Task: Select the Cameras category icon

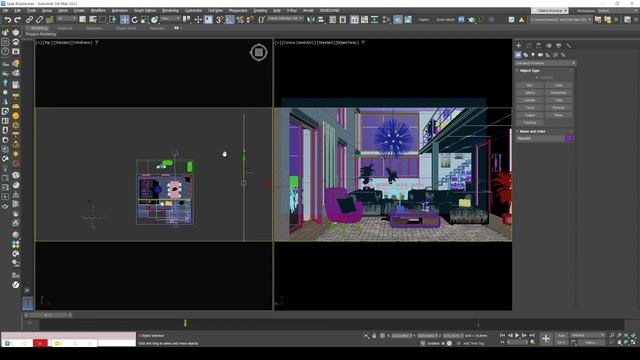Action: (540, 55)
